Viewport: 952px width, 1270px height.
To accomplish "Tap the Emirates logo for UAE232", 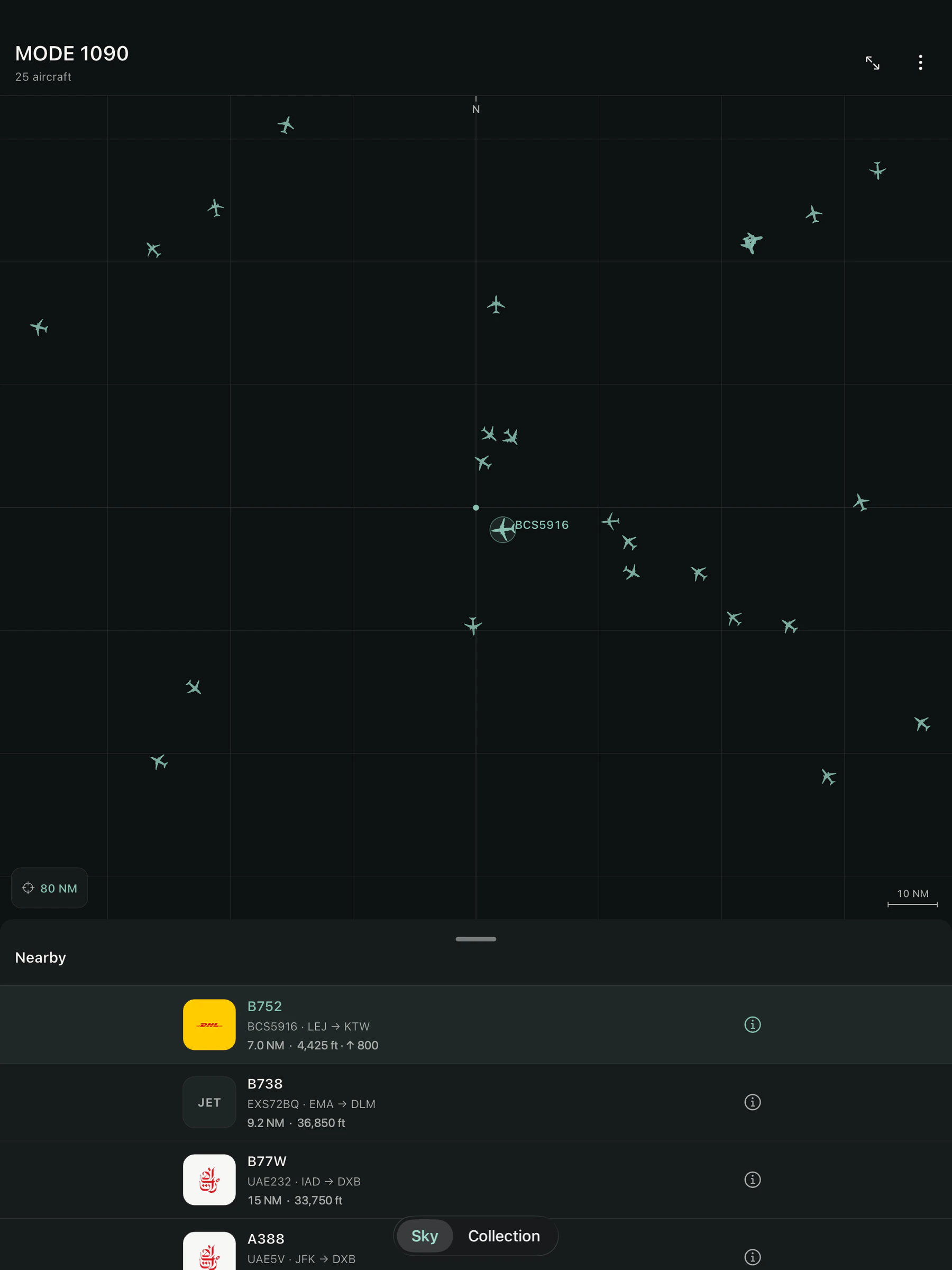I will (209, 1180).
